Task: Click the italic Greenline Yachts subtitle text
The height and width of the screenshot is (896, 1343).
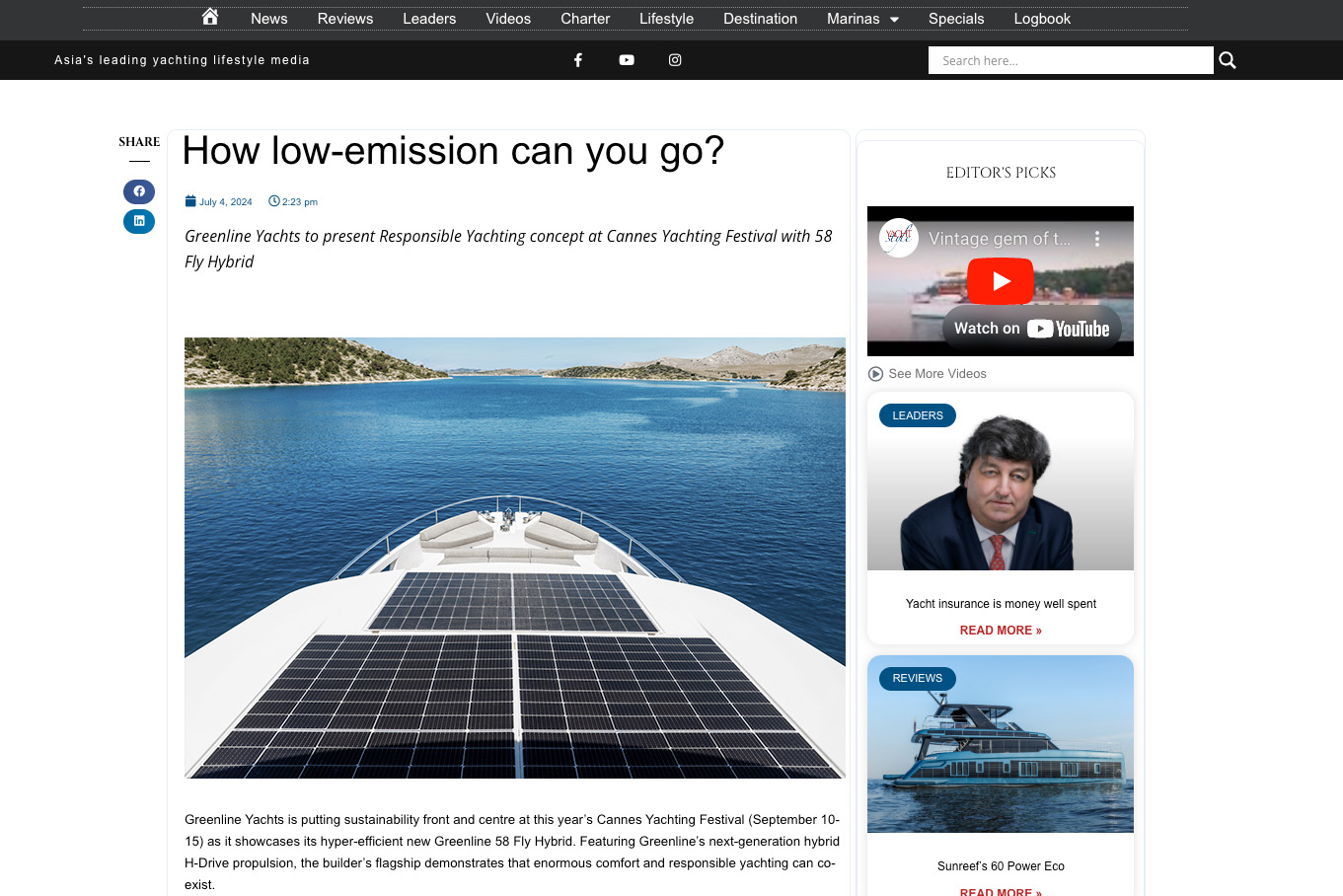Action: (508, 249)
